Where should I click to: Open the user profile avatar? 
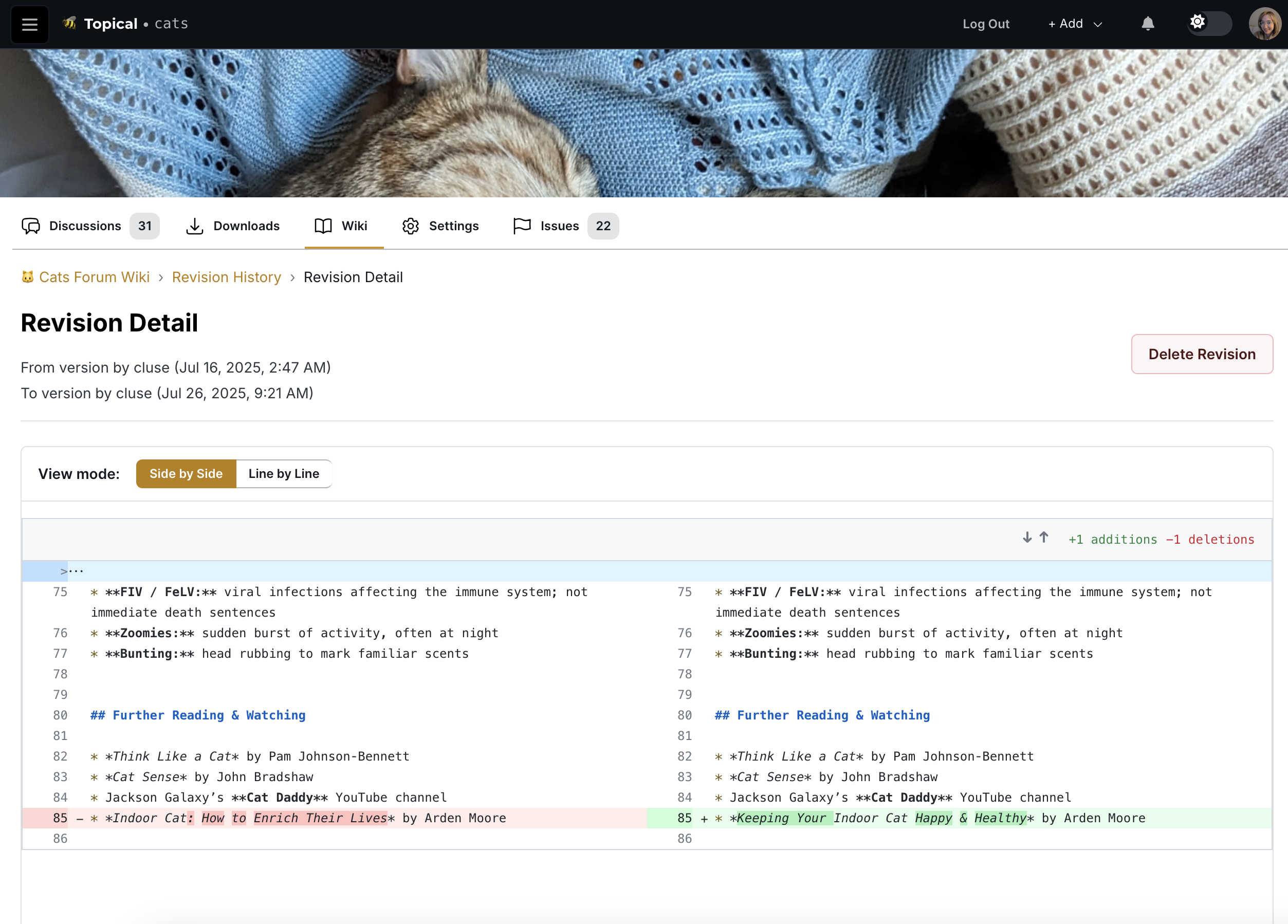coord(1264,24)
